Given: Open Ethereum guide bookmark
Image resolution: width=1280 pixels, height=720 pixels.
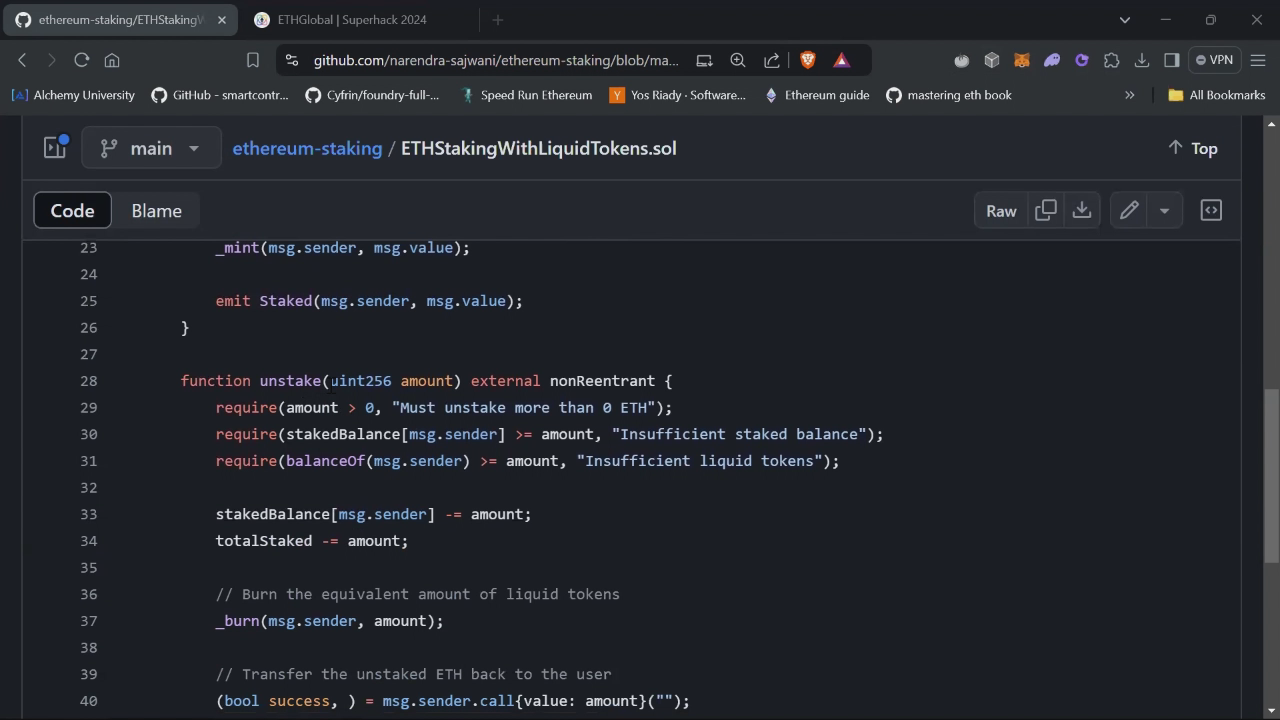Looking at the screenshot, I should (816, 95).
